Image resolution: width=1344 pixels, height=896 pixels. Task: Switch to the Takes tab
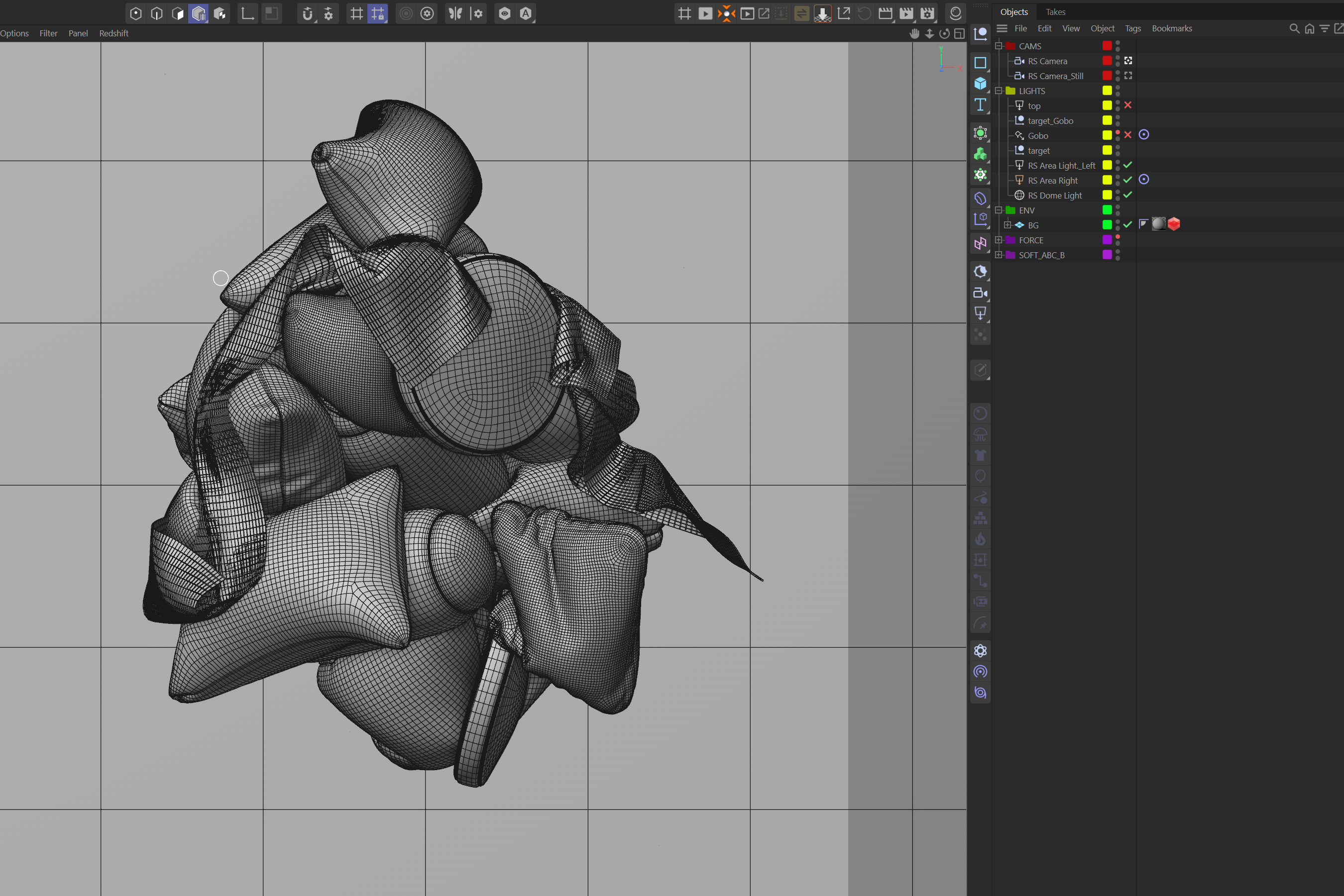[x=1055, y=12]
